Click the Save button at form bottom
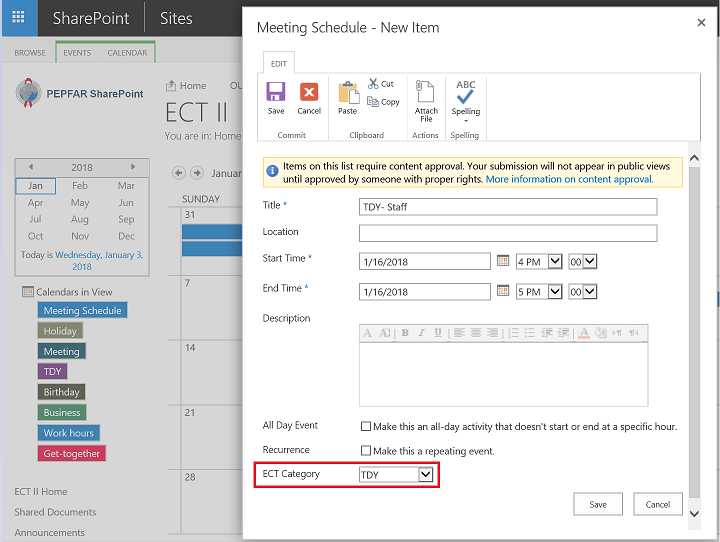This screenshot has width=720, height=542. (598, 504)
